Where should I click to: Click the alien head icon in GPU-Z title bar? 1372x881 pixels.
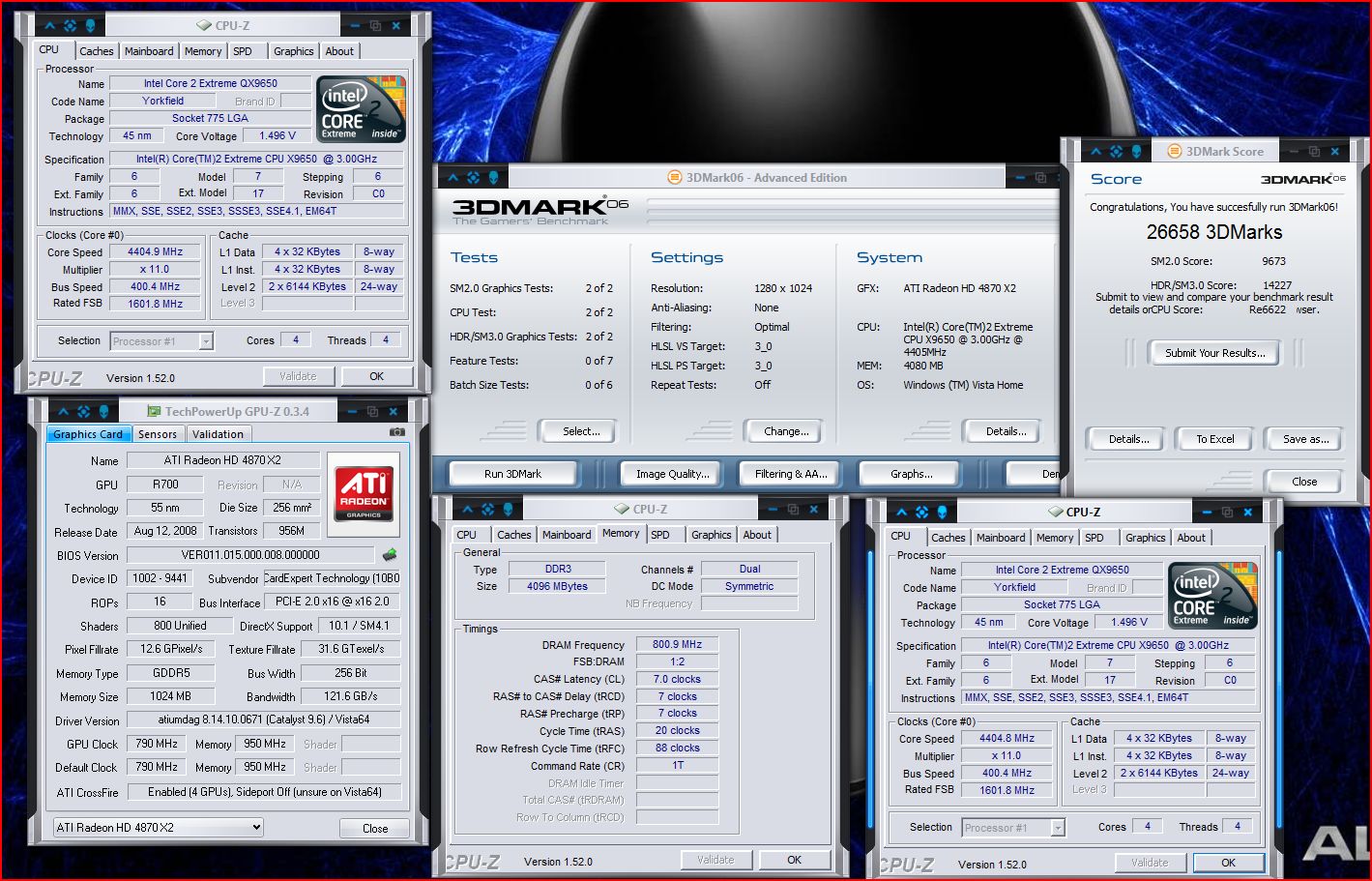tap(104, 411)
